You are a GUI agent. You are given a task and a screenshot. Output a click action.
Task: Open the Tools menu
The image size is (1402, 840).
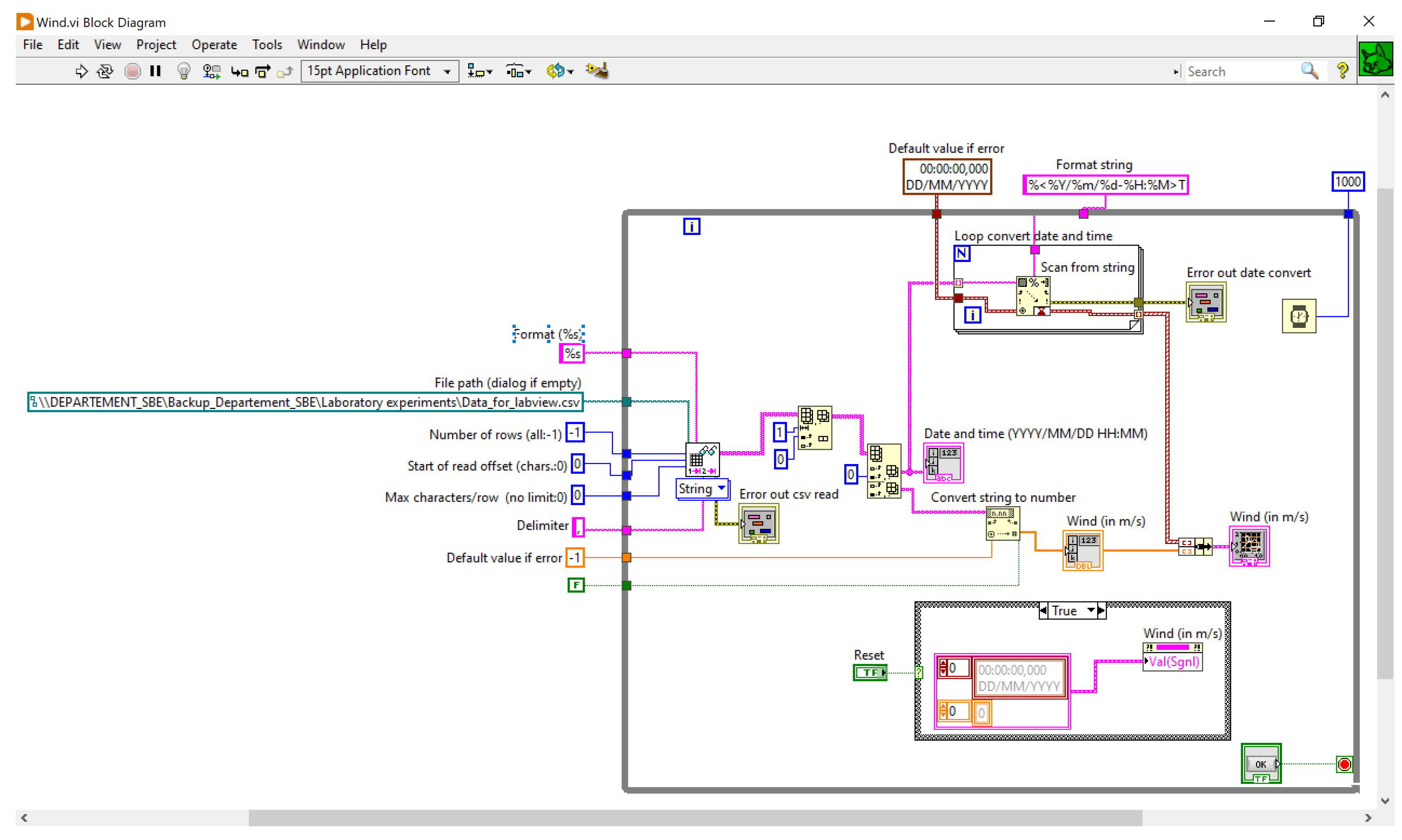pyautogui.click(x=267, y=45)
